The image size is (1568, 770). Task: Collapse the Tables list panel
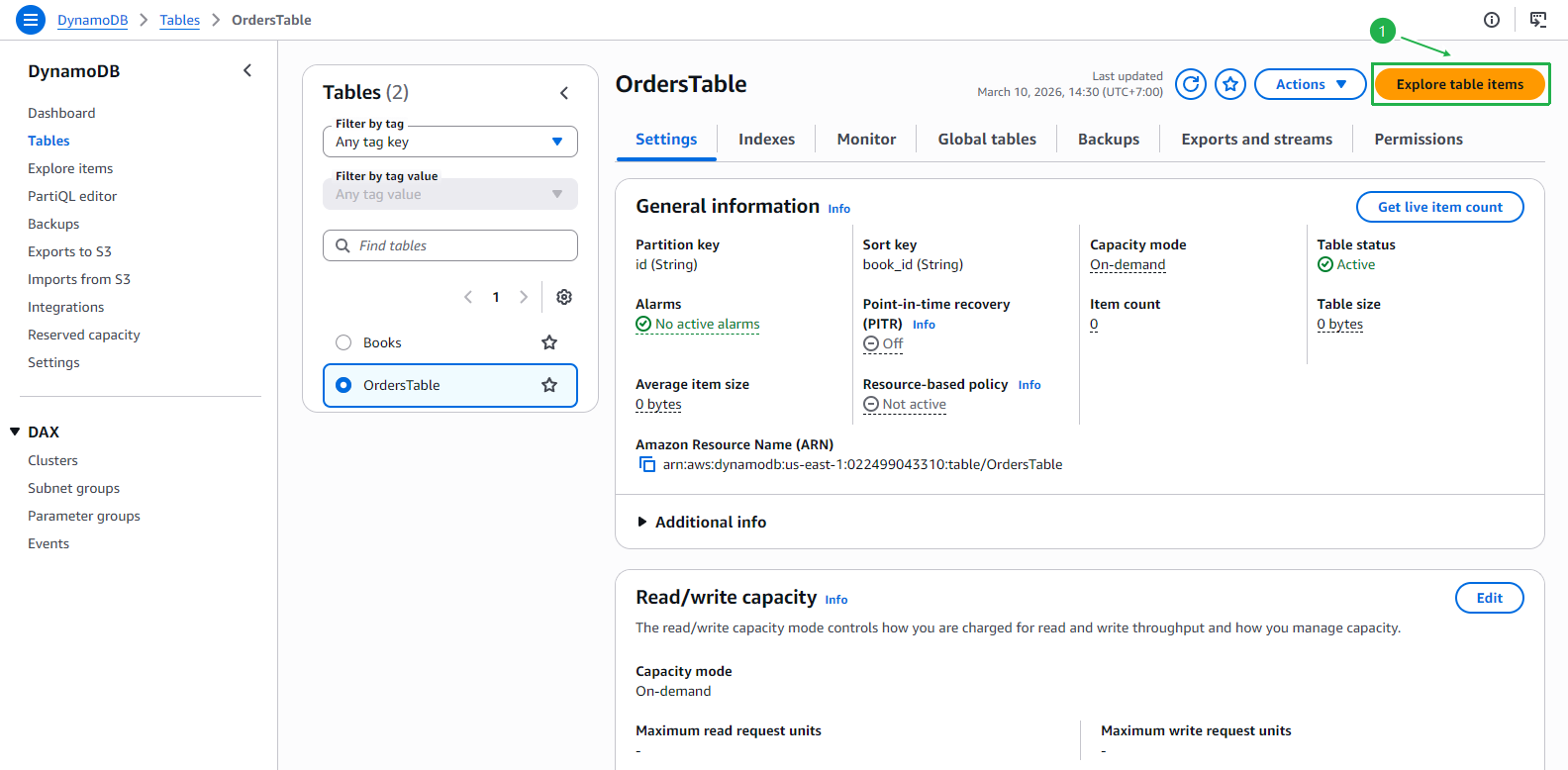[564, 93]
